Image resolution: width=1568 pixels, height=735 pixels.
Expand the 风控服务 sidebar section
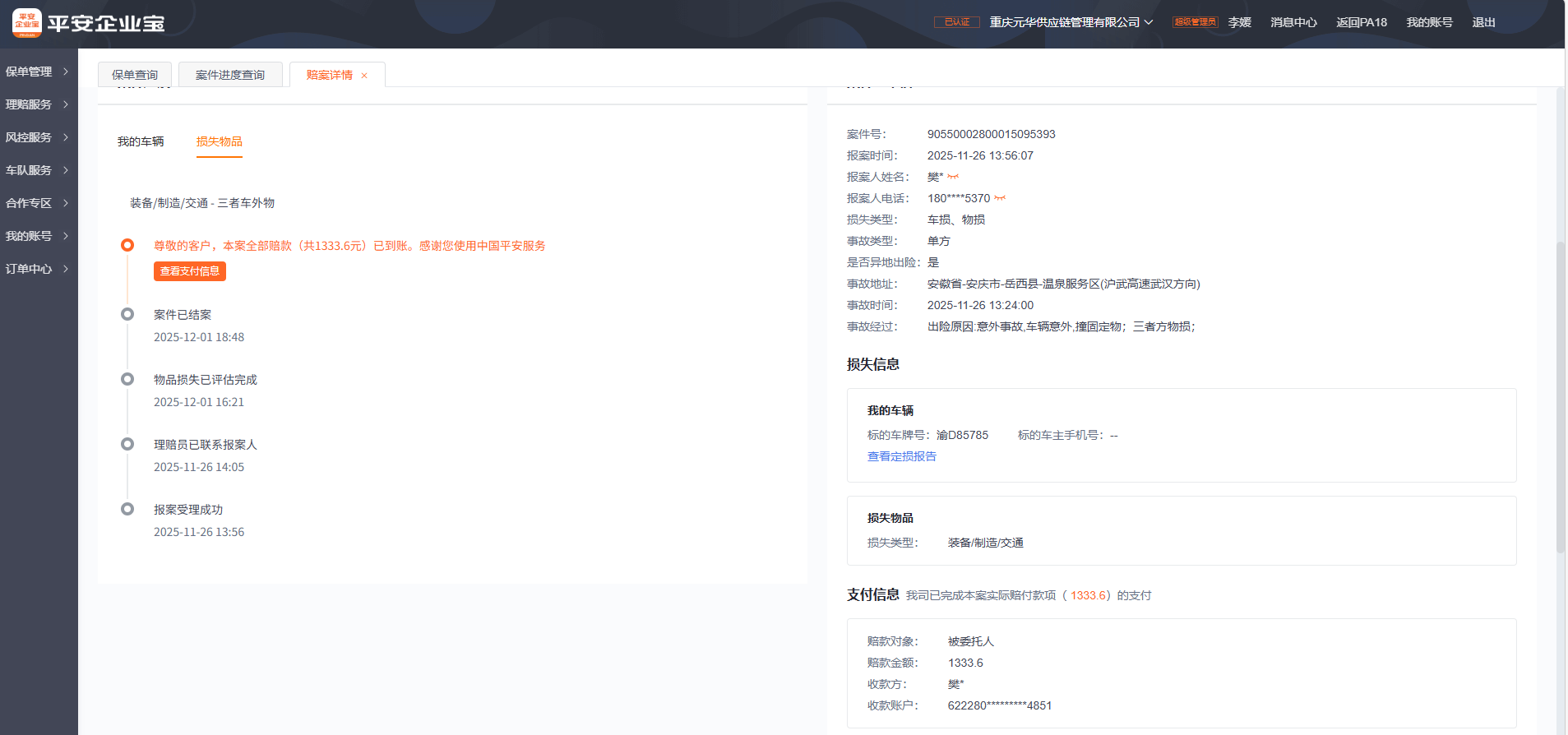[38, 137]
